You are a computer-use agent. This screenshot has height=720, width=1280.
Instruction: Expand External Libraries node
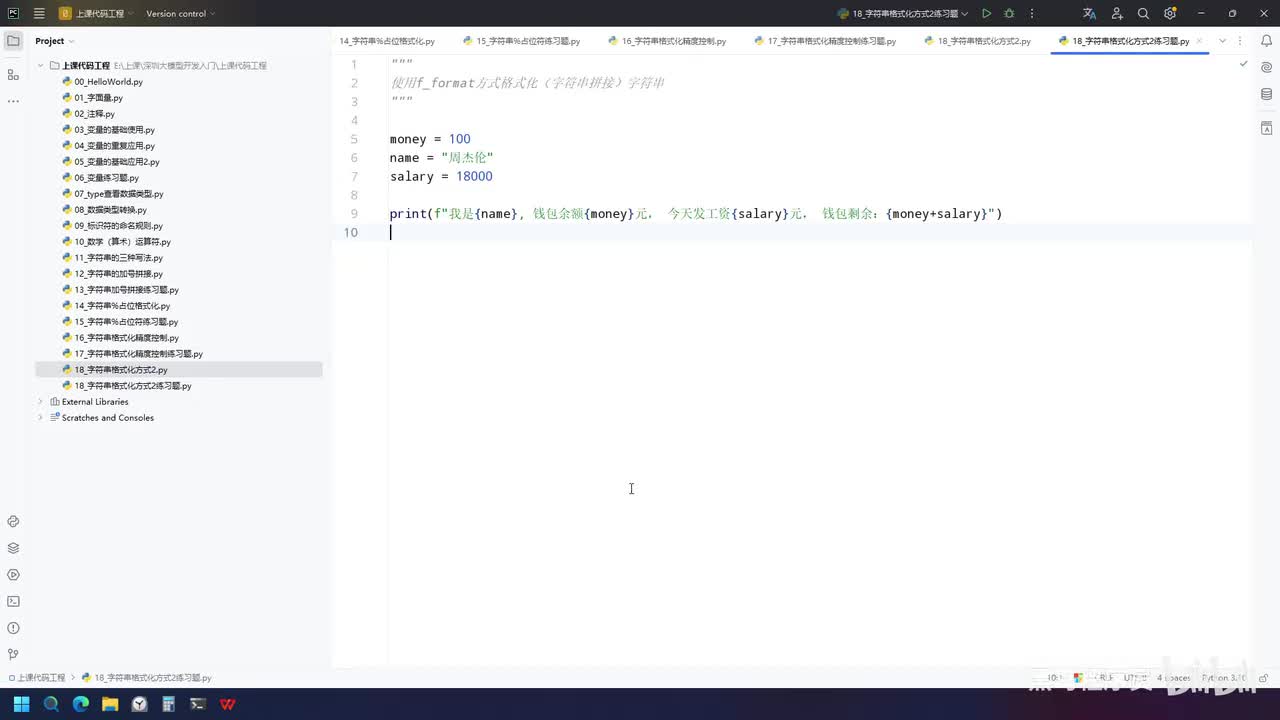click(41, 402)
